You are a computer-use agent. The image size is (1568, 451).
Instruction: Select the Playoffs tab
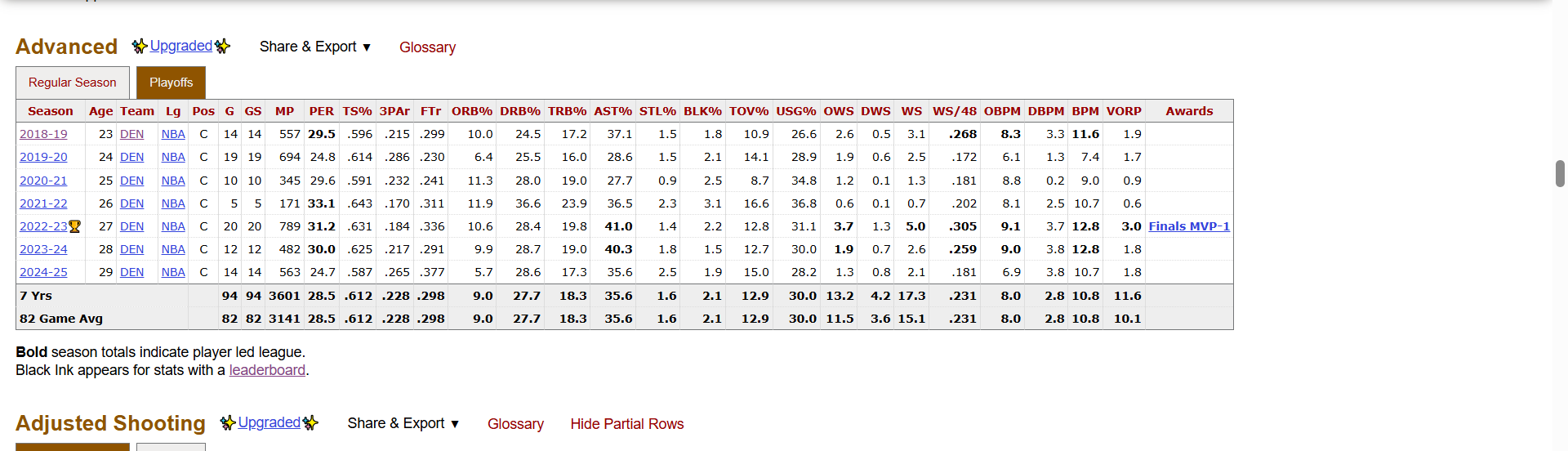click(171, 83)
